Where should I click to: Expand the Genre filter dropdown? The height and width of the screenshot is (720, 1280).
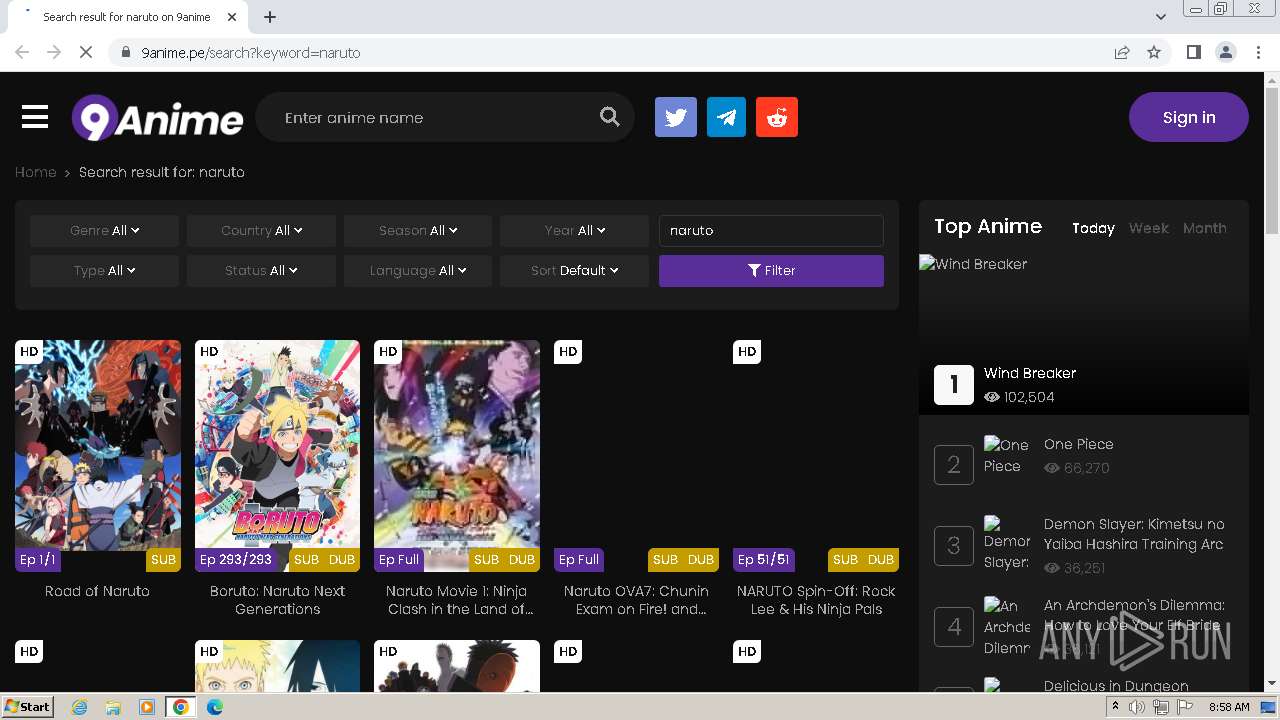pyautogui.click(x=104, y=230)
